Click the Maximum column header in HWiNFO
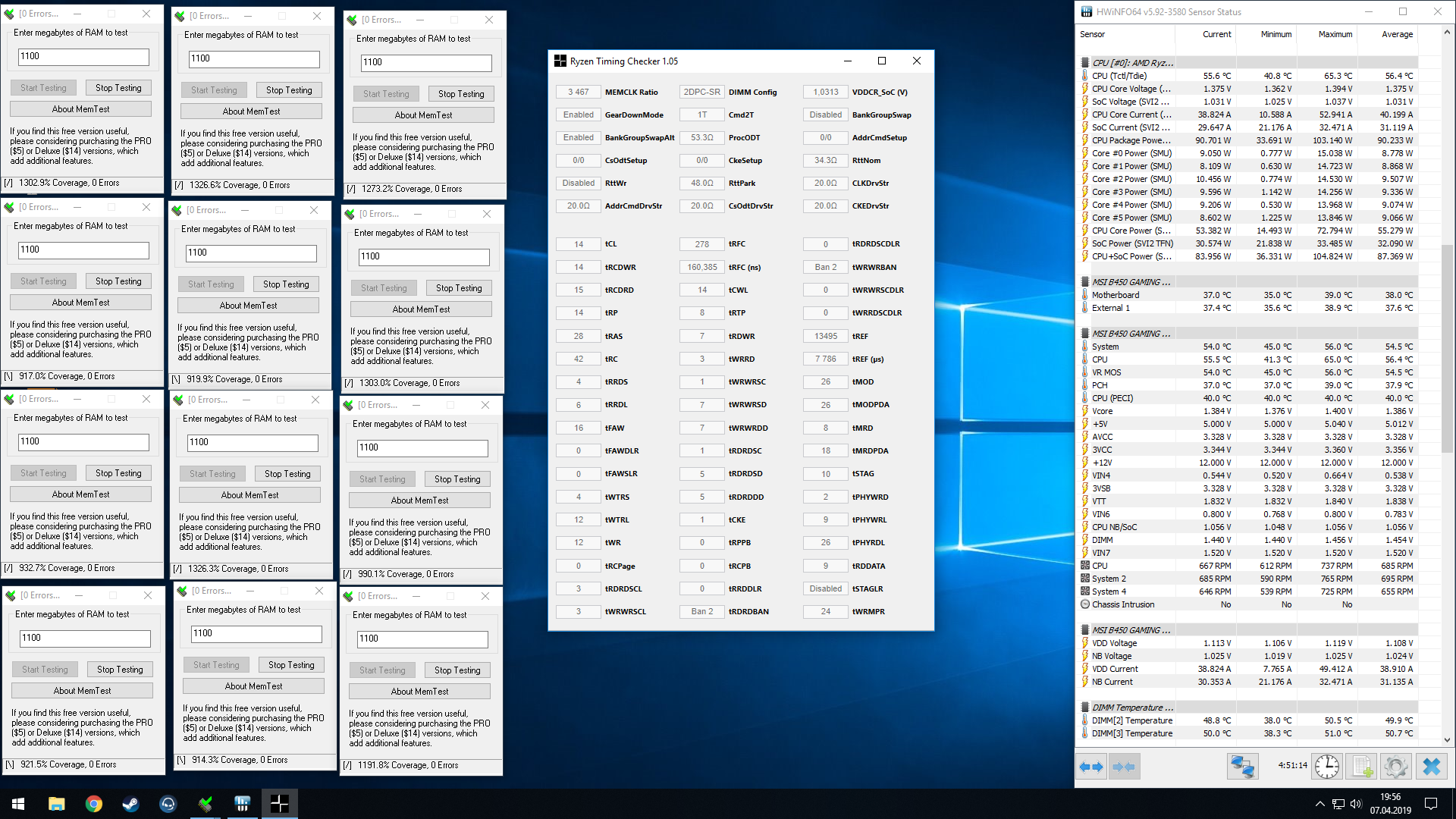This screenshot has width=1456, height=819. 1335,34
